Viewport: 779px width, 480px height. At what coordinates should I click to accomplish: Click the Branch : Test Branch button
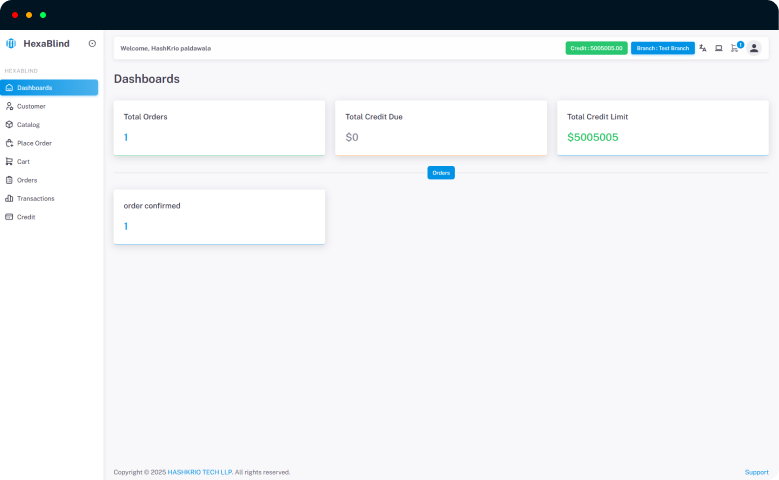[x=663, y=48]
